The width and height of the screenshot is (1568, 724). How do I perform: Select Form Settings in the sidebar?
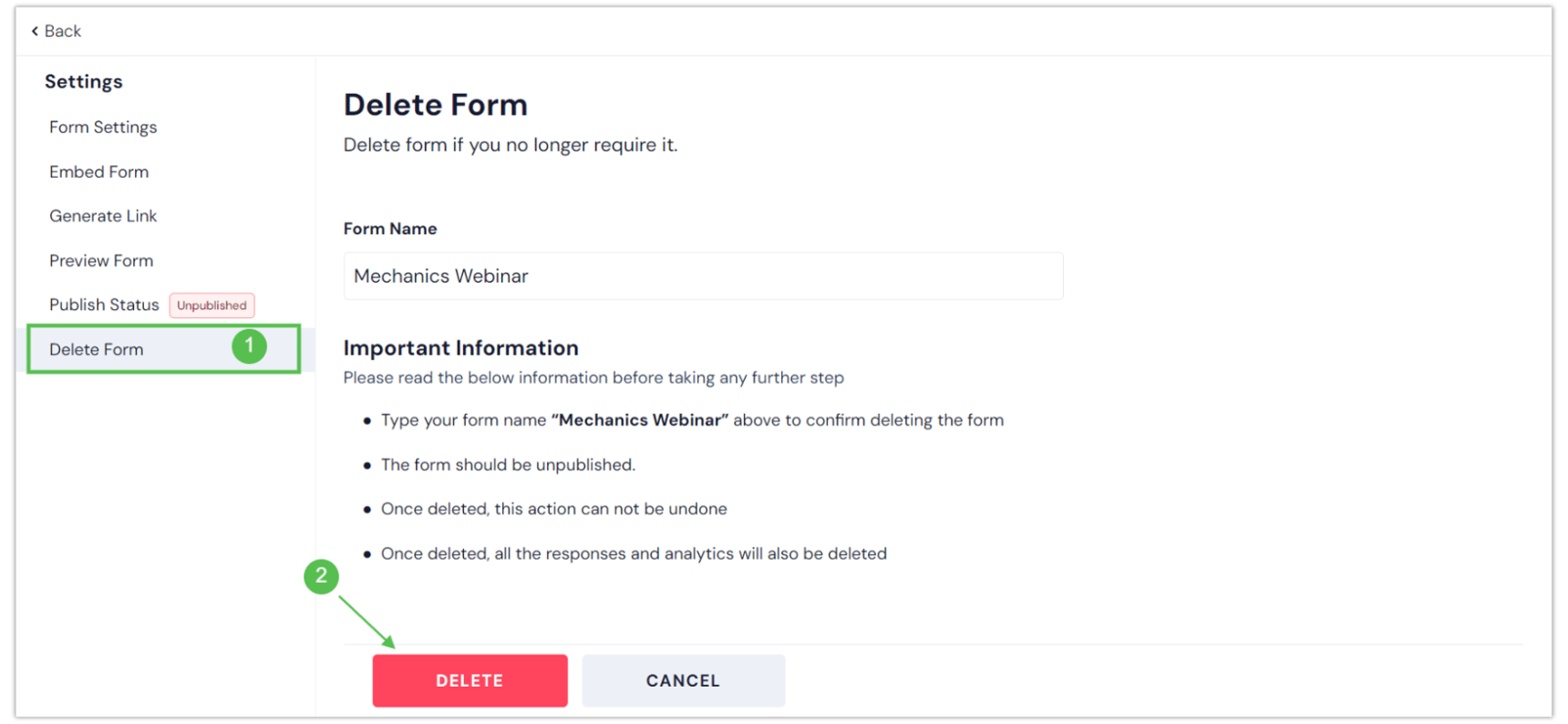103,127
